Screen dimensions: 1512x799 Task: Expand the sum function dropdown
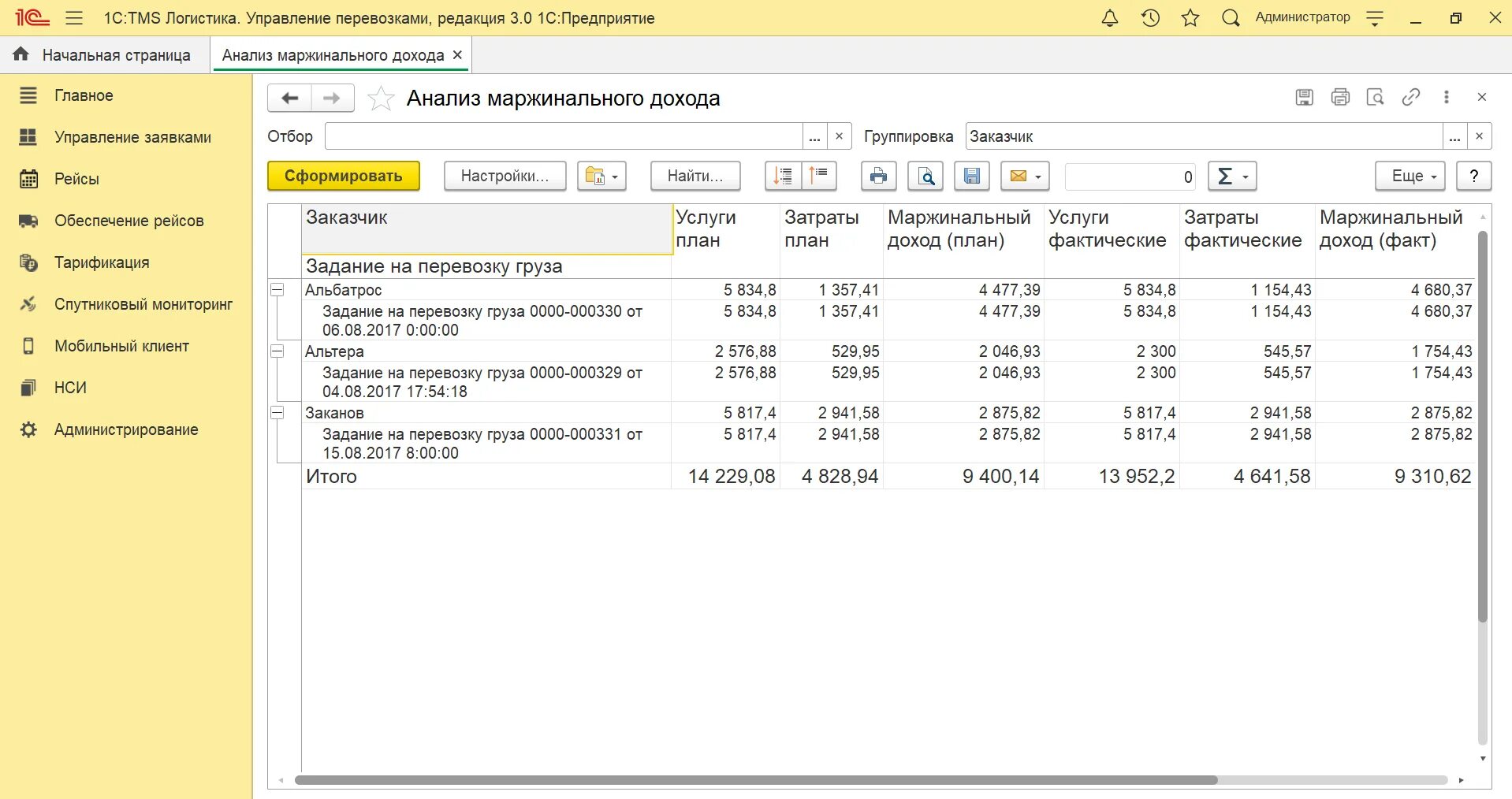[1232, 176]
